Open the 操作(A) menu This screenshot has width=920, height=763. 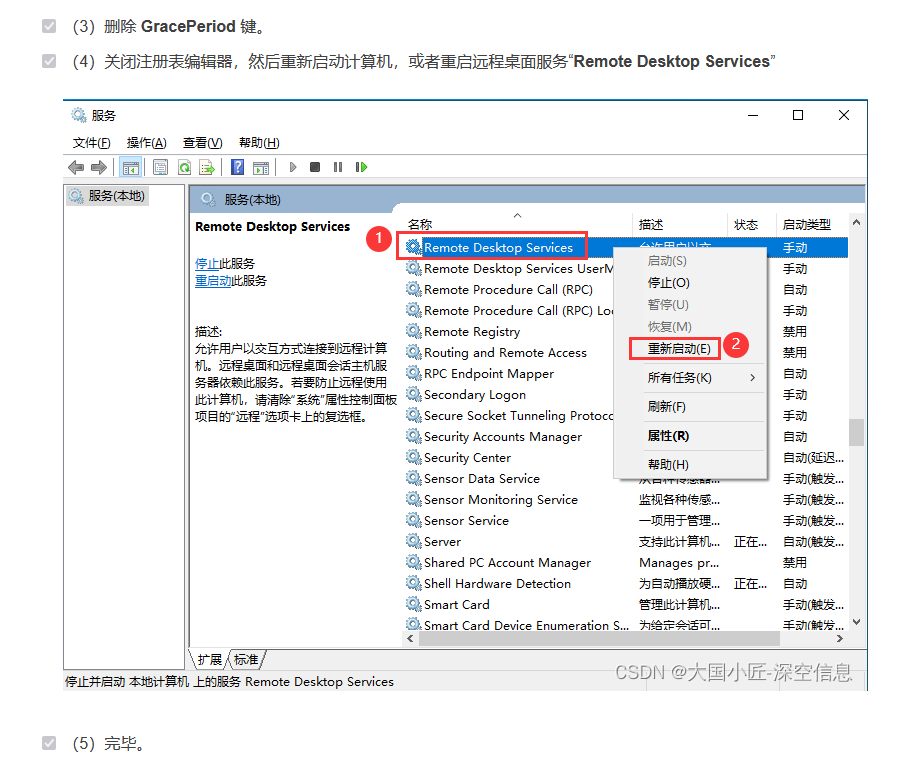tap(146, 143)
